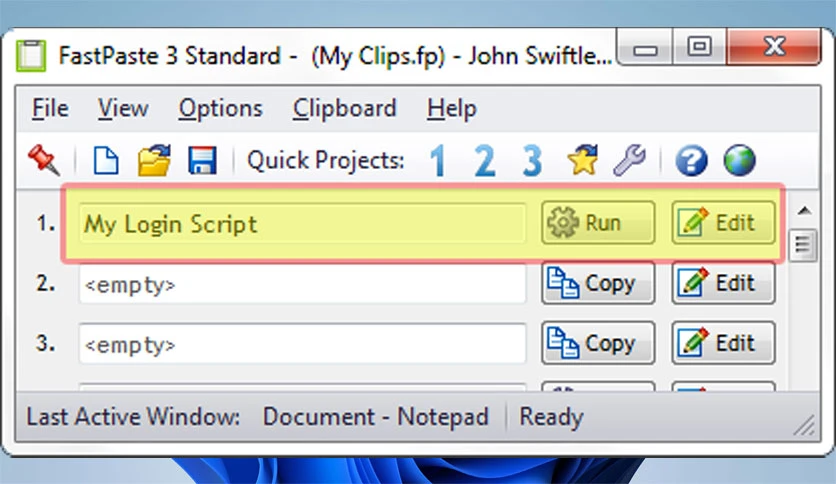Screen dimensions: 836x484
Task: Click the Document - Notepad status text
Action: 375,417
